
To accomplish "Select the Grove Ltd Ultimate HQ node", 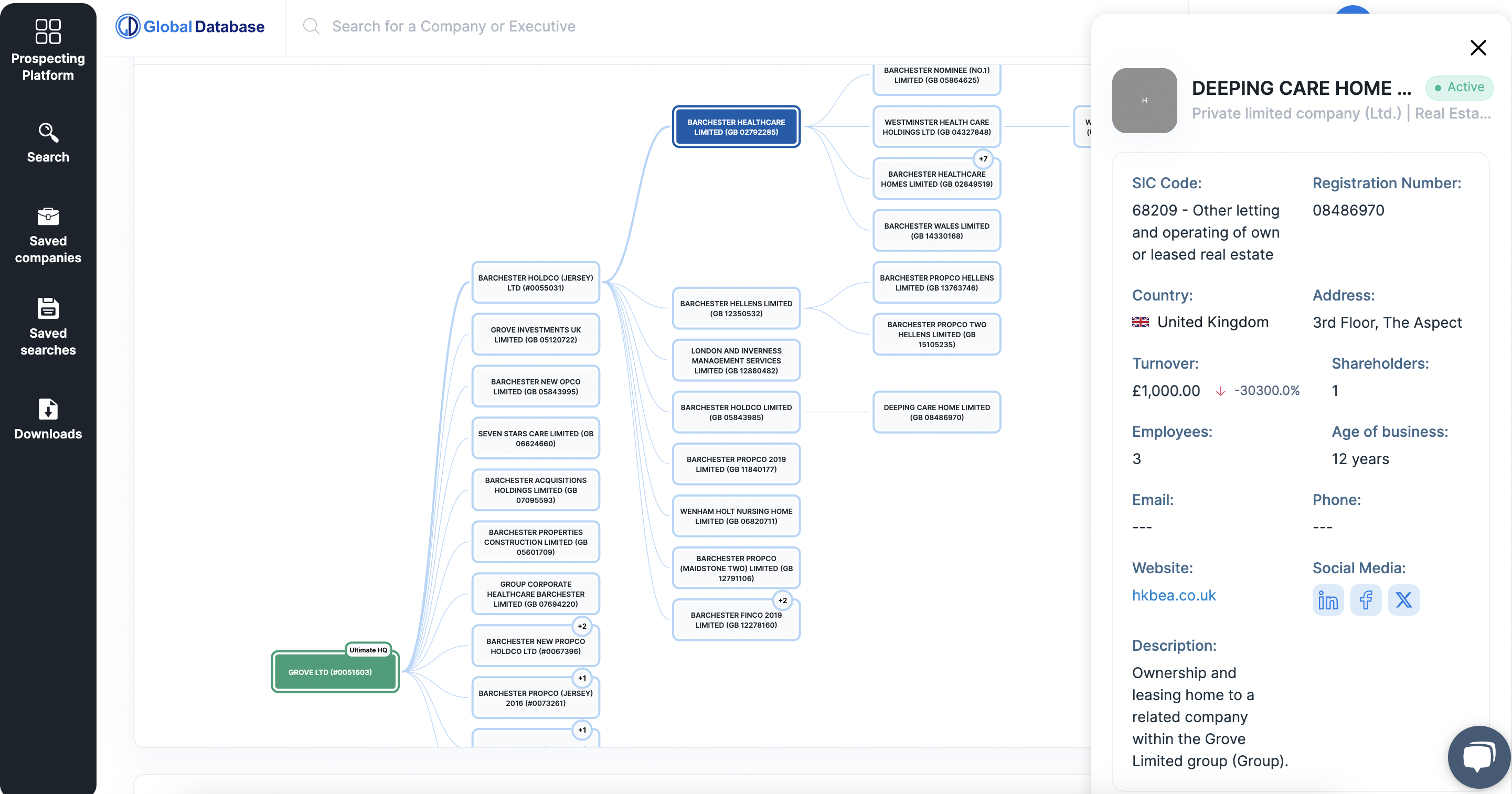I will (335, 672).
